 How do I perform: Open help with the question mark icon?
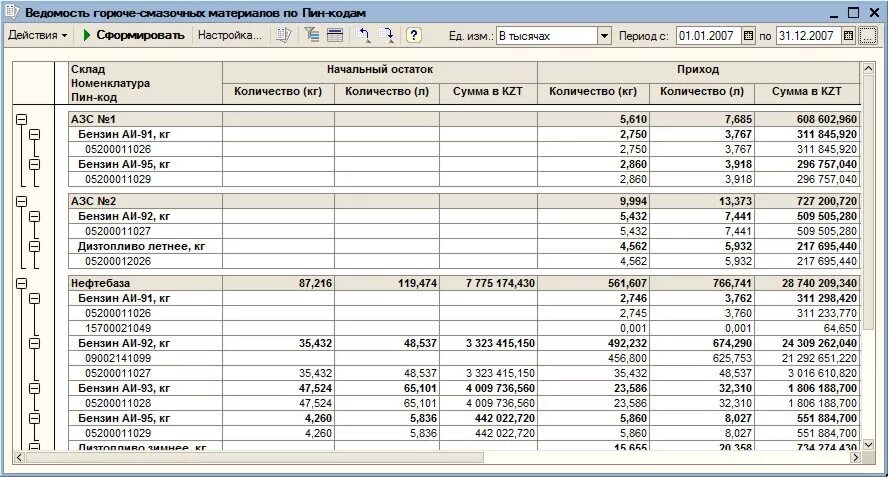pos(414,35)
